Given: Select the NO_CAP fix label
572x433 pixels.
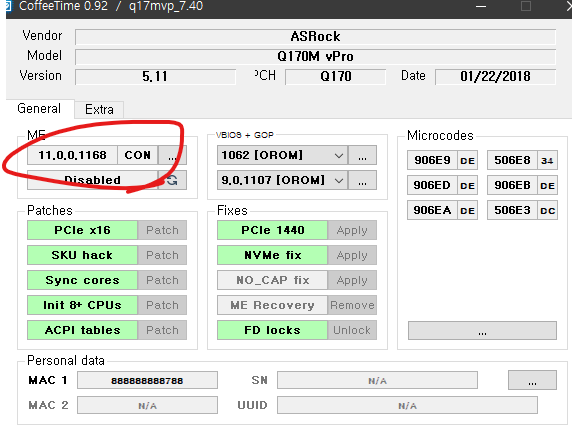Looking at the screenshot, I should [273, 280].
